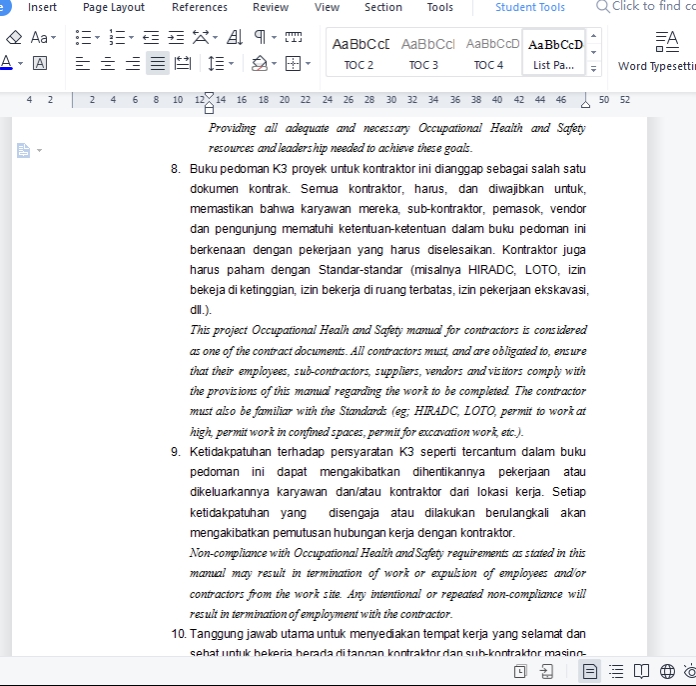Open the font color dropdown arrow
The width and height of the screenshot is (696, 686).
point(20,63)
